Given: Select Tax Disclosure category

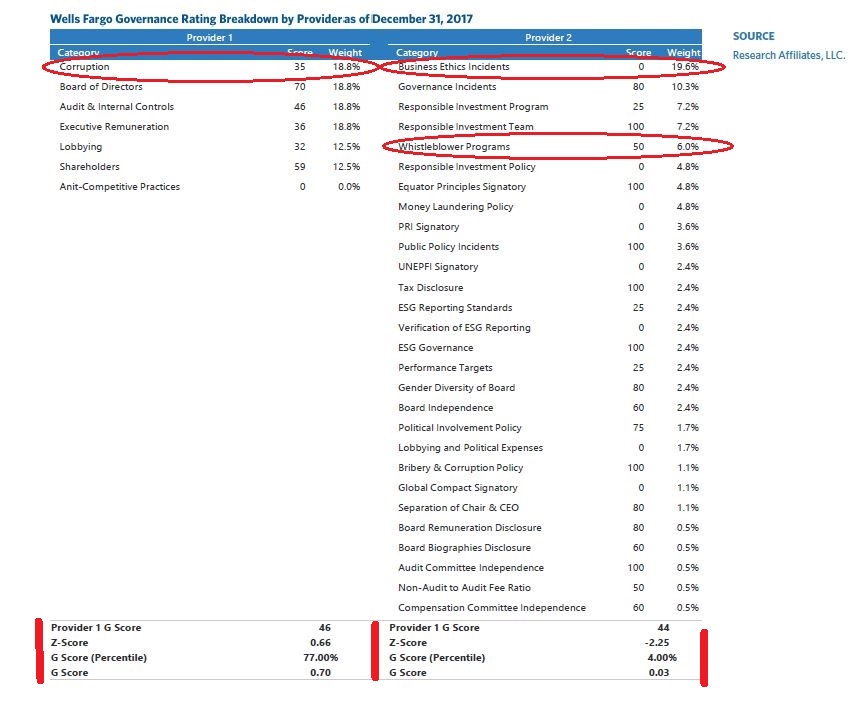Looking at the screenshot, I should pyautogui.click(x=430, y=288).
